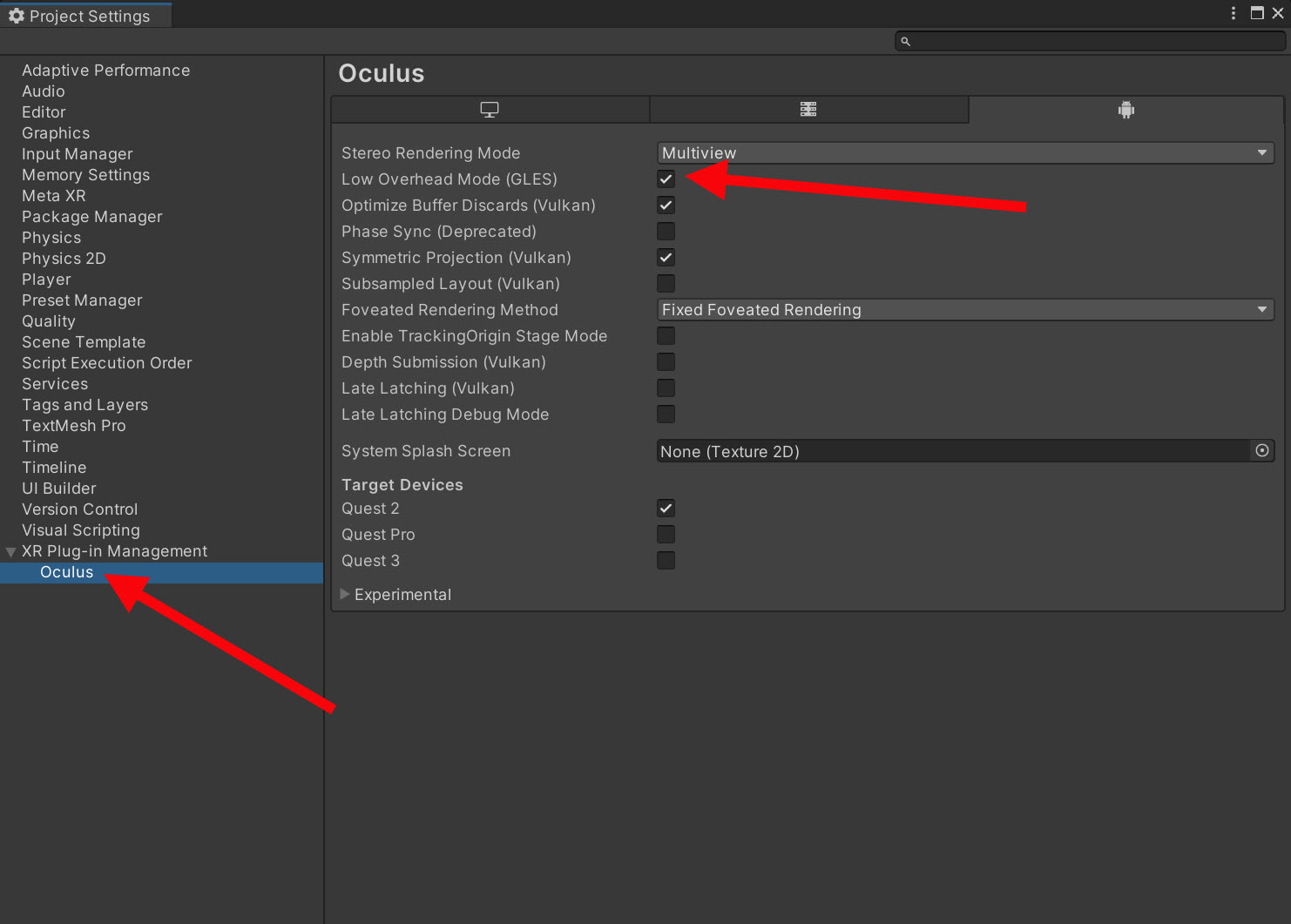Open Services settings
The image size is (1291, 924).
(x=55, y=384)
